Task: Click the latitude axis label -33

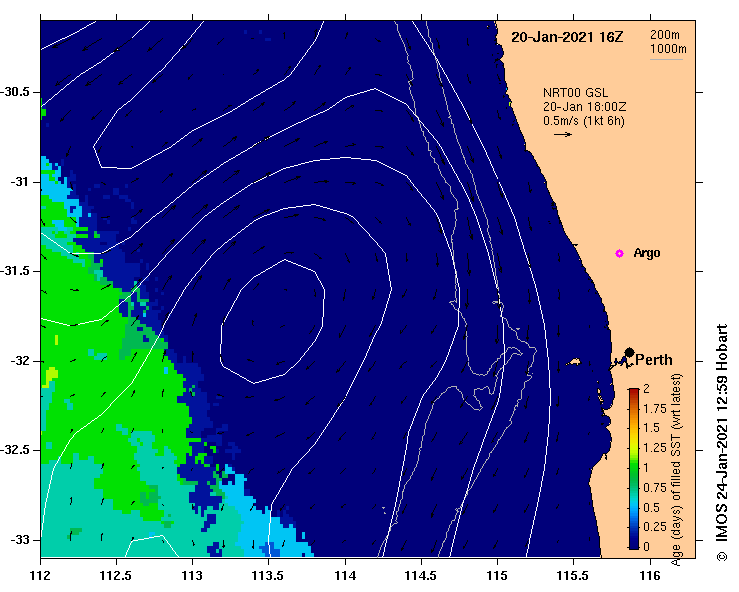Action: coord(20,540)
